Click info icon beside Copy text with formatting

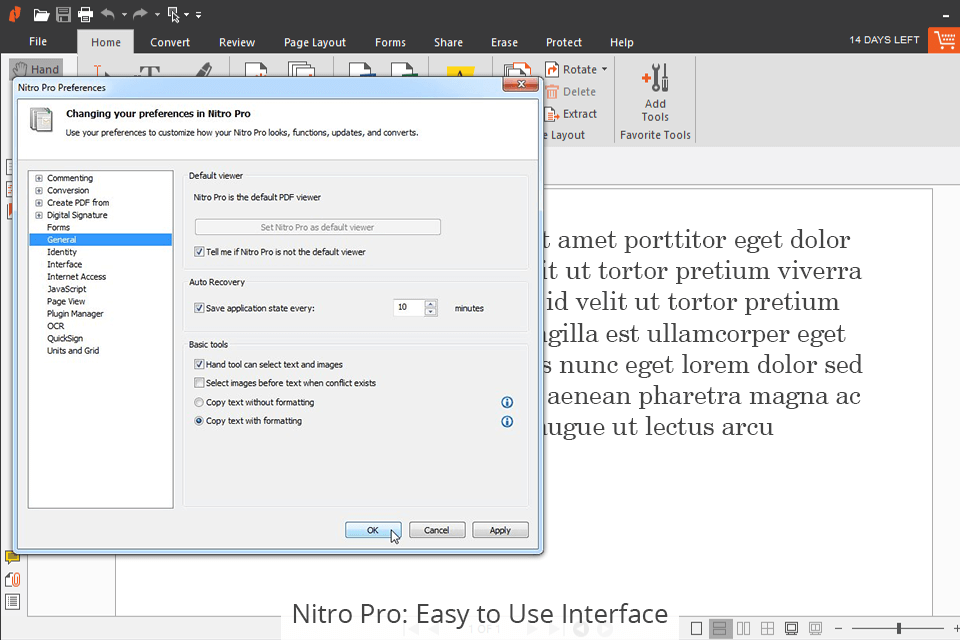507,421
